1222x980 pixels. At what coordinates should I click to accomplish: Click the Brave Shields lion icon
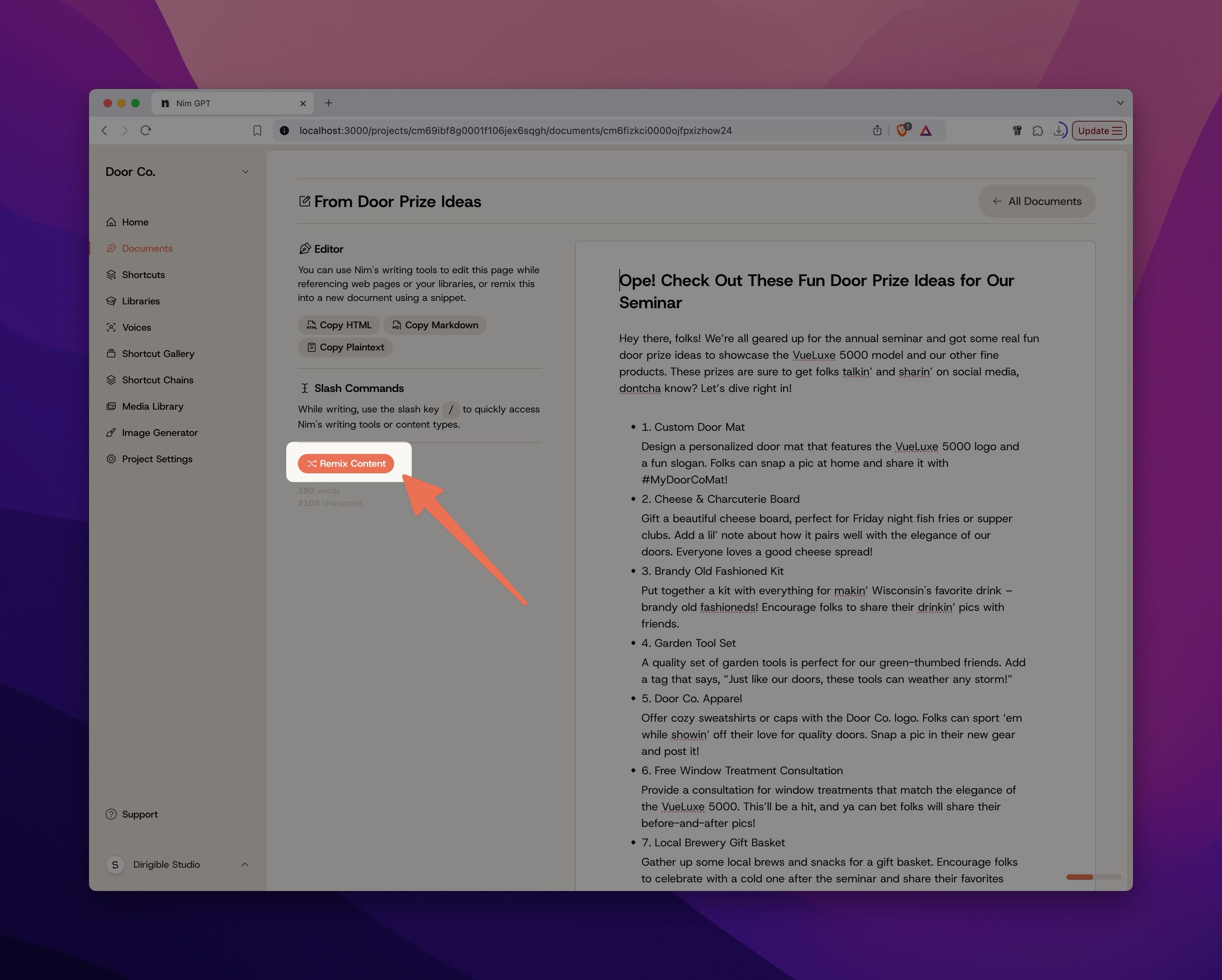click(x=902, y=130)
